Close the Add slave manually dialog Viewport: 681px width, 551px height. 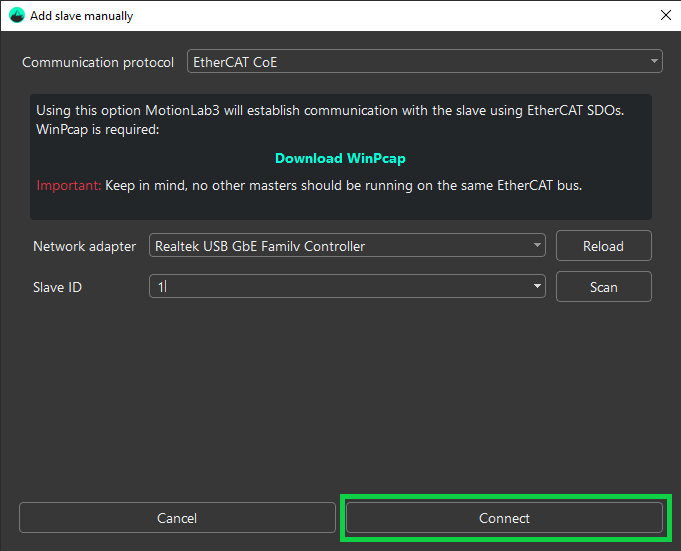tap(665, 16)
